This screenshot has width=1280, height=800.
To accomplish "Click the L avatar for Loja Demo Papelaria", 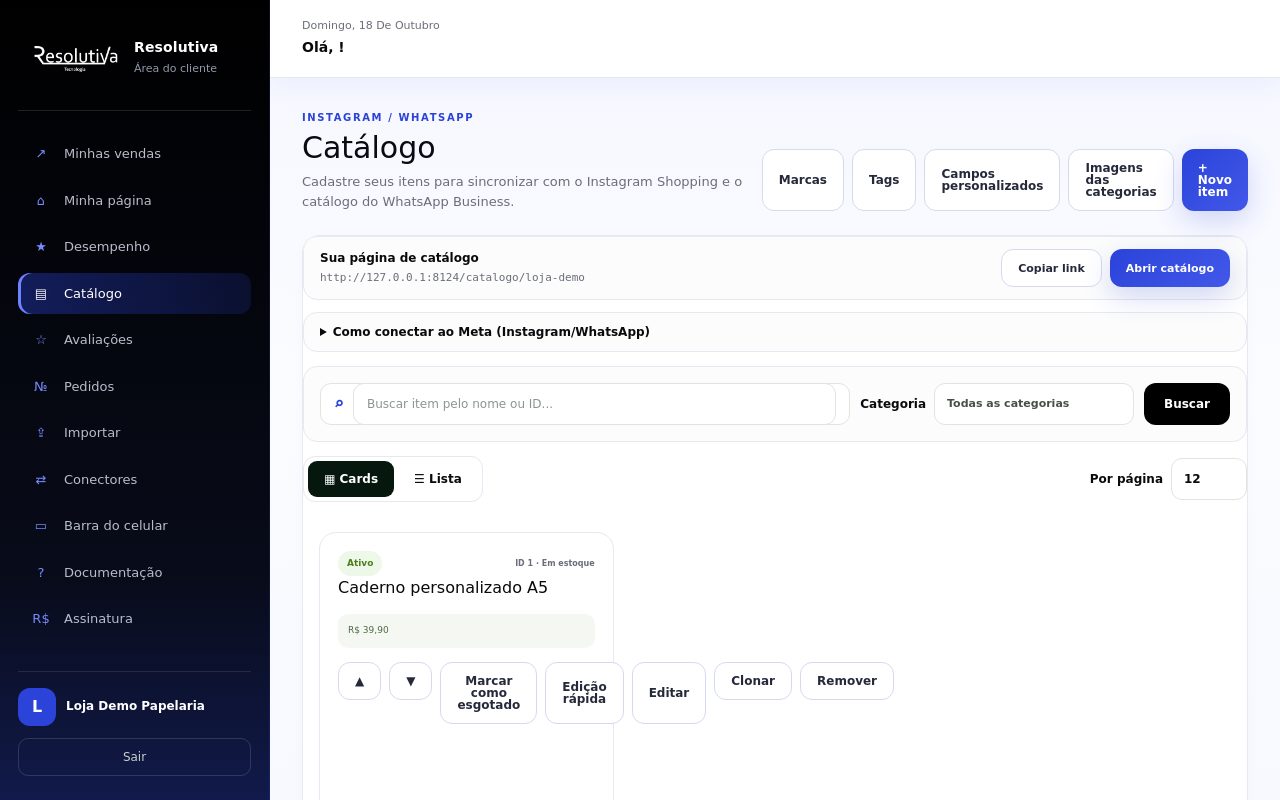I will click(37, 707).
